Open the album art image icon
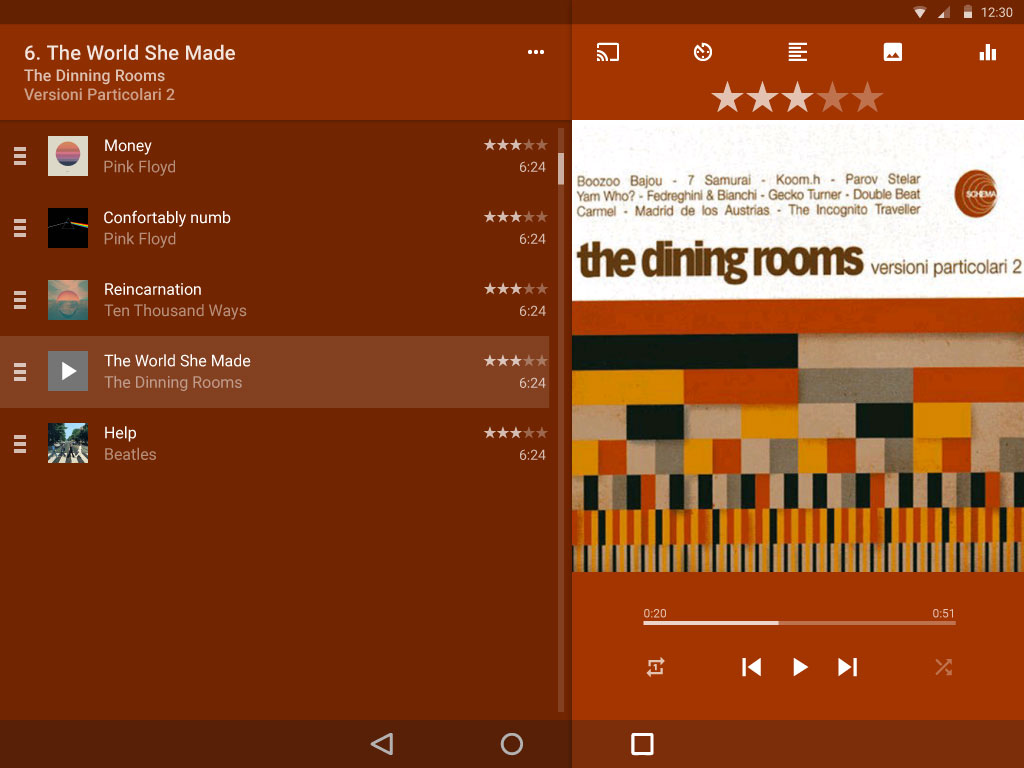 coord(893,53)
